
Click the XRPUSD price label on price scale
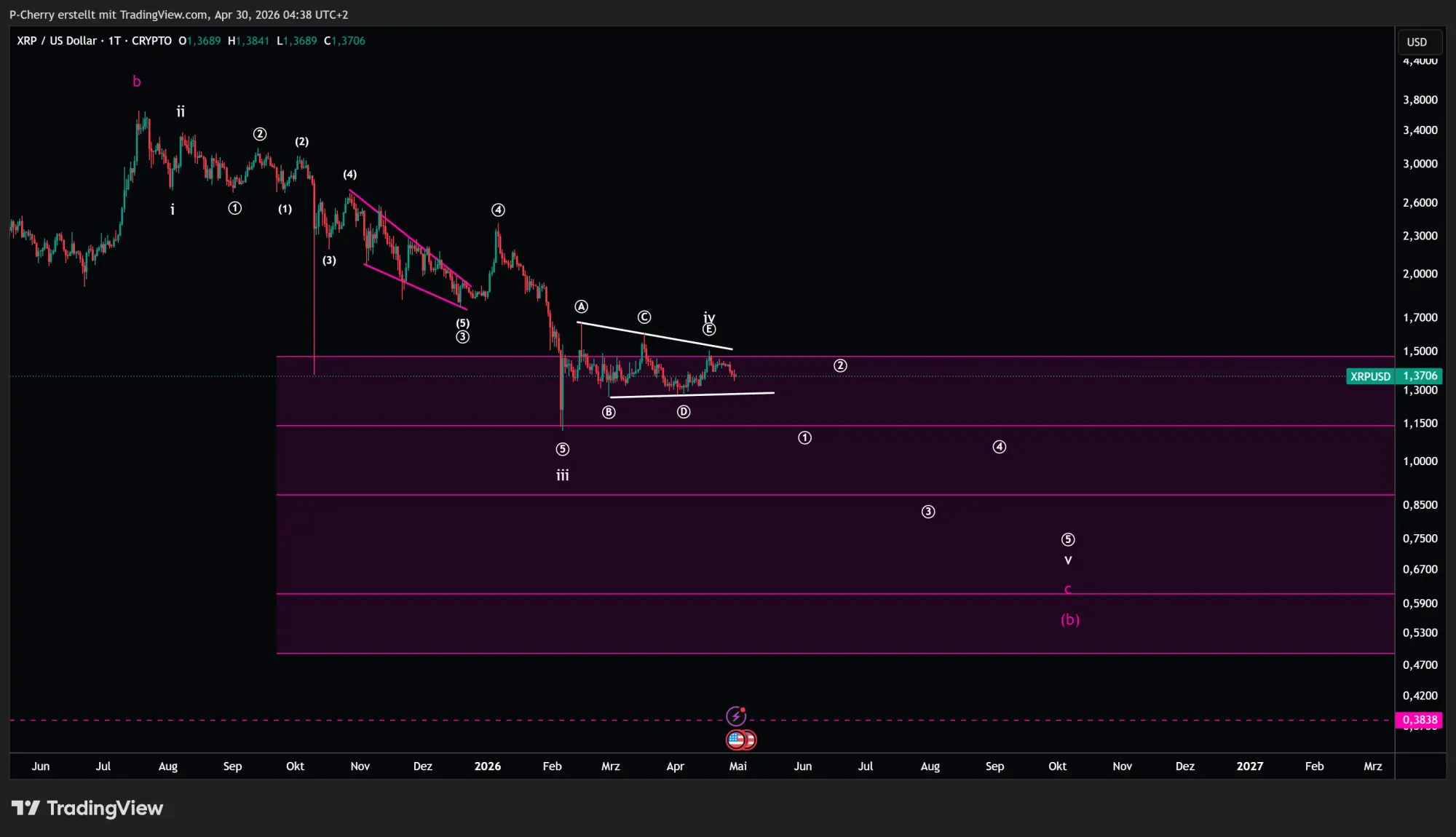point(1369,376)
